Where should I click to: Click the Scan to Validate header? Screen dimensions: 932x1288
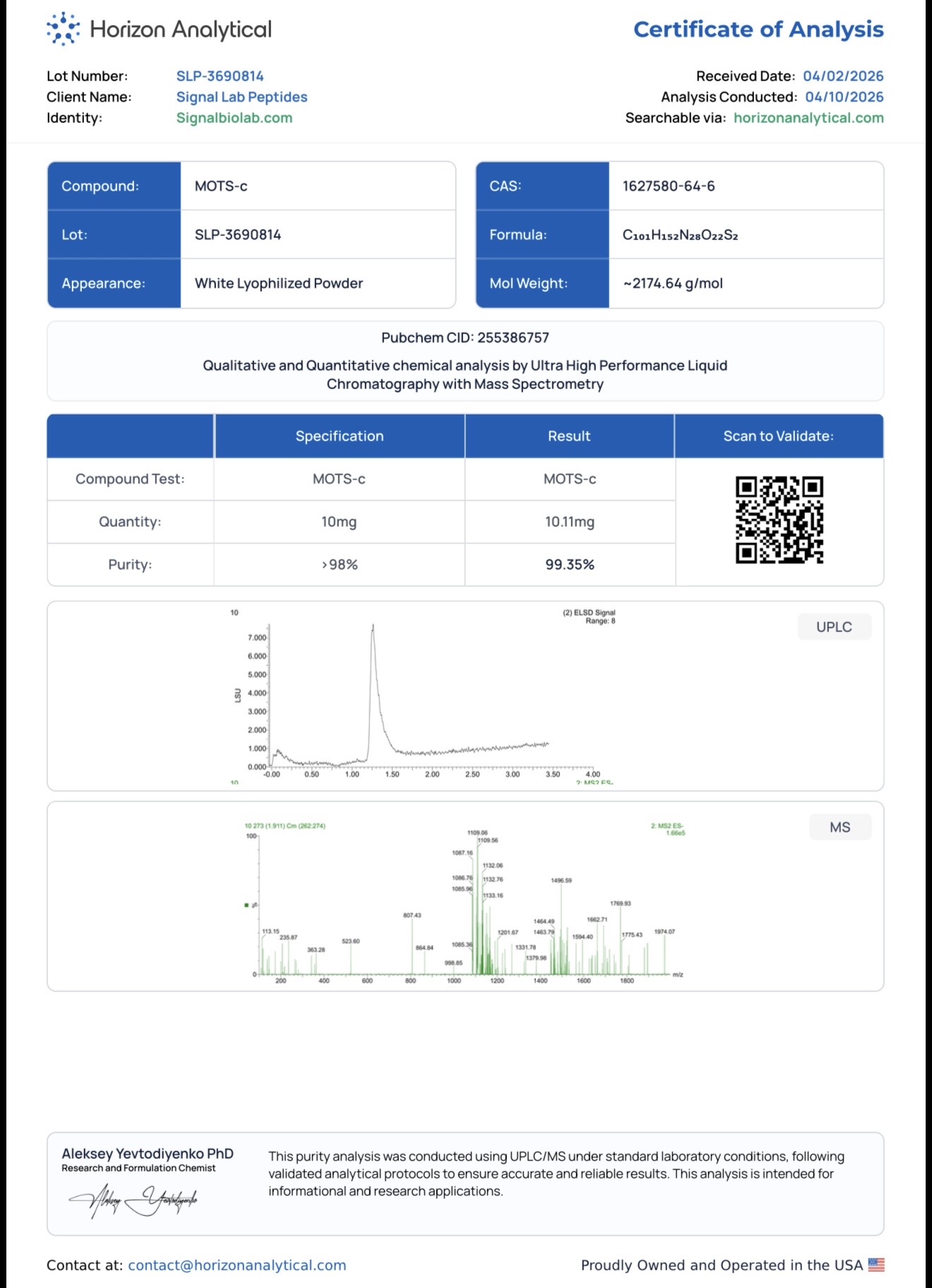pos(779,436)
